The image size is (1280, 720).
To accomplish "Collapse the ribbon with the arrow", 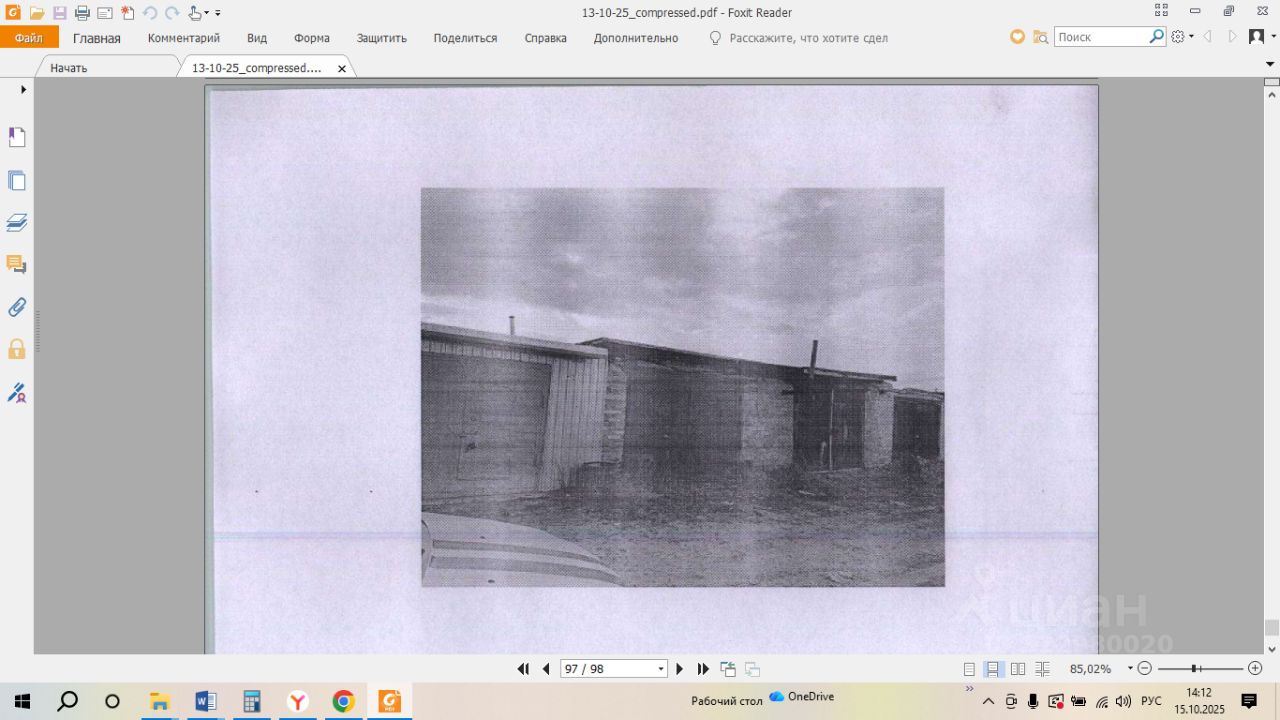I will (1270, 64).
